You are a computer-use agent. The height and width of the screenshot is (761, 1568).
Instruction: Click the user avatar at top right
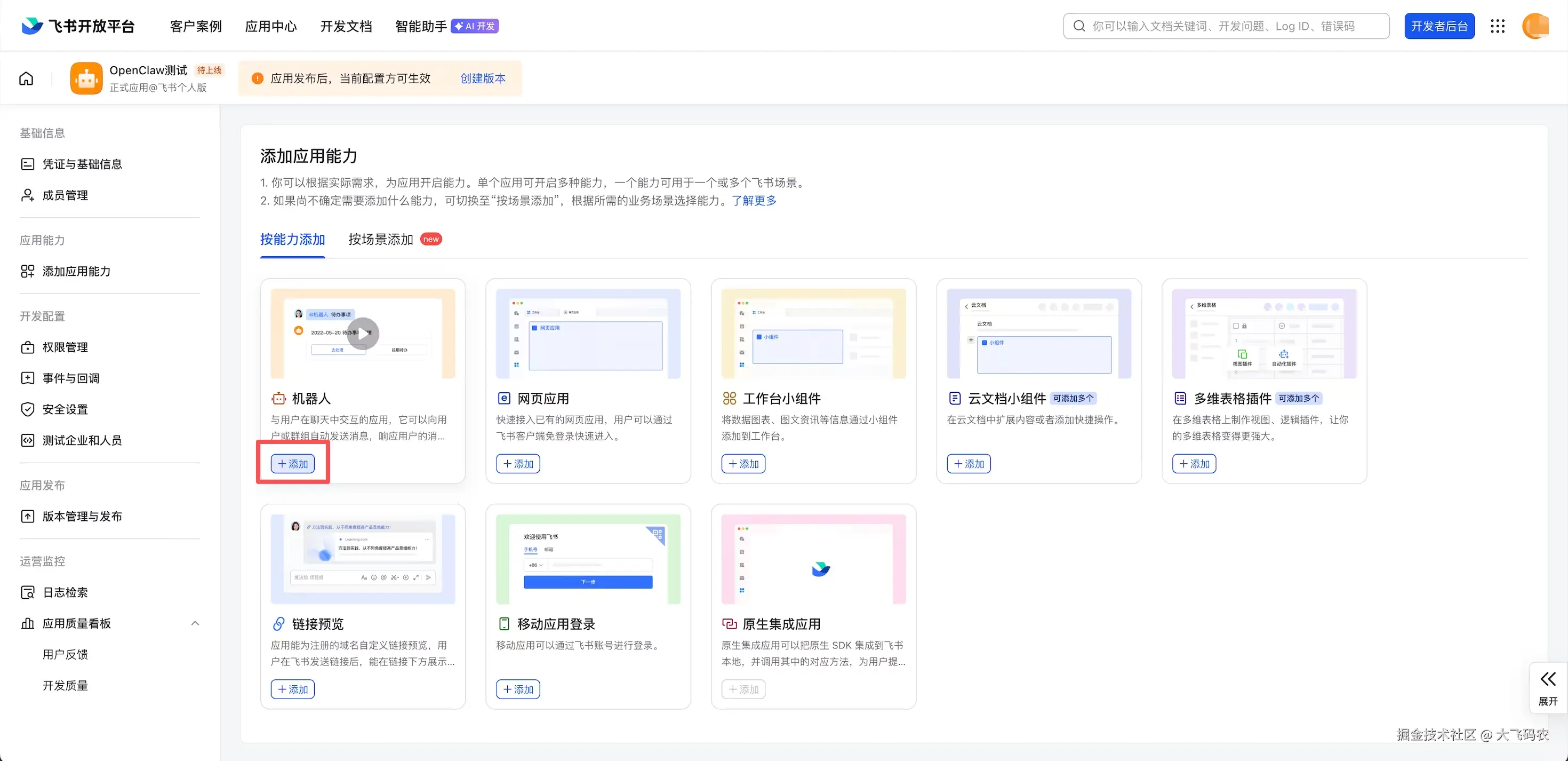point(1534,26)
